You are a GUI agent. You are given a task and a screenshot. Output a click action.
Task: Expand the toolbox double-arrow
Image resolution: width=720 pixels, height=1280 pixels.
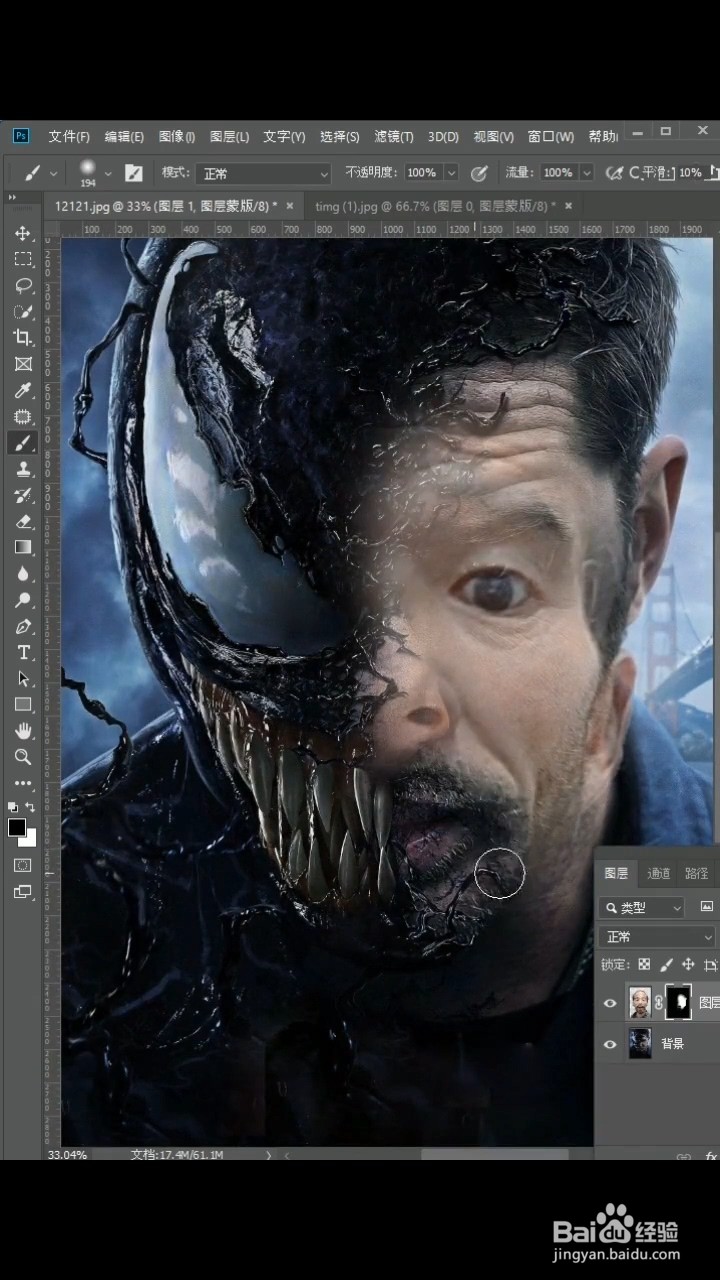pos(13,198)
